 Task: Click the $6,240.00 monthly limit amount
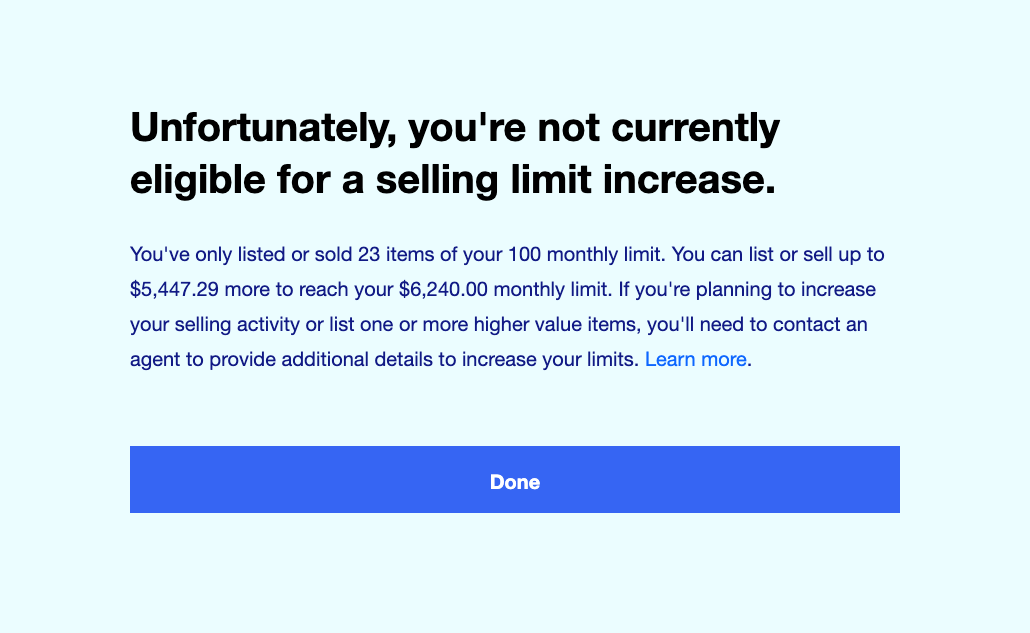tap(443, 290)
